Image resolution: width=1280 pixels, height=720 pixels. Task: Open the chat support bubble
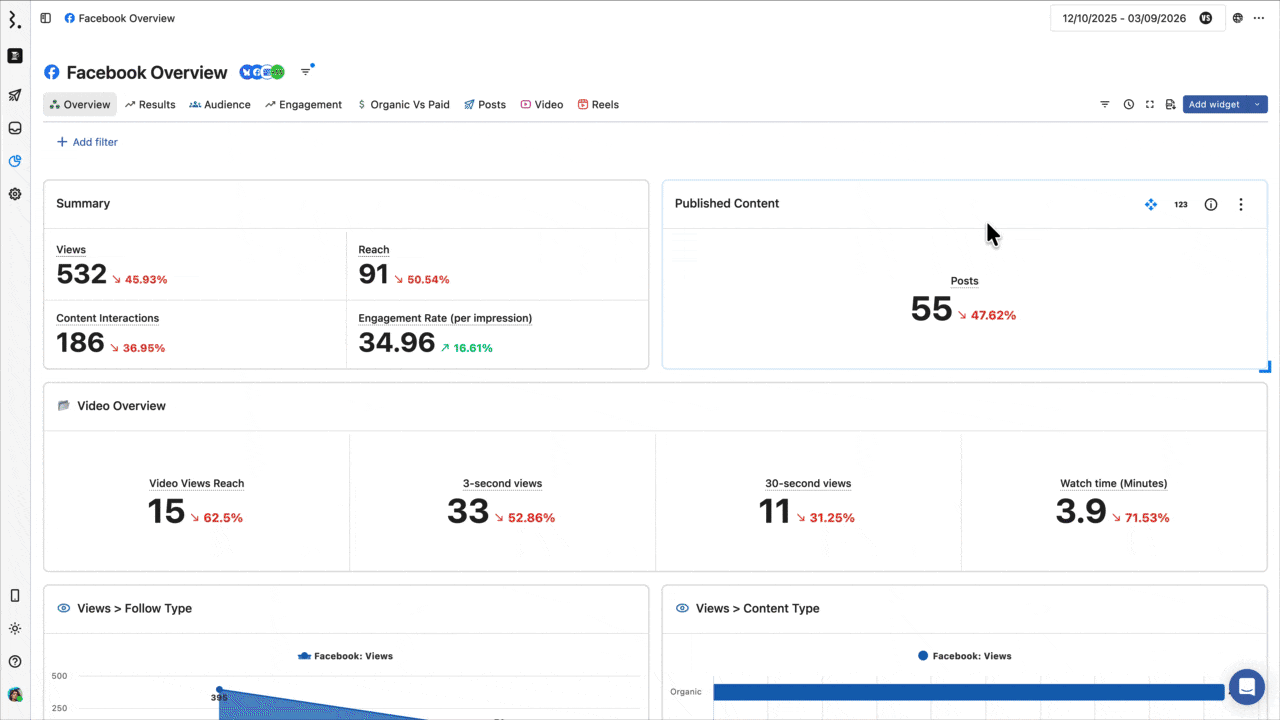click(1247, 687)
